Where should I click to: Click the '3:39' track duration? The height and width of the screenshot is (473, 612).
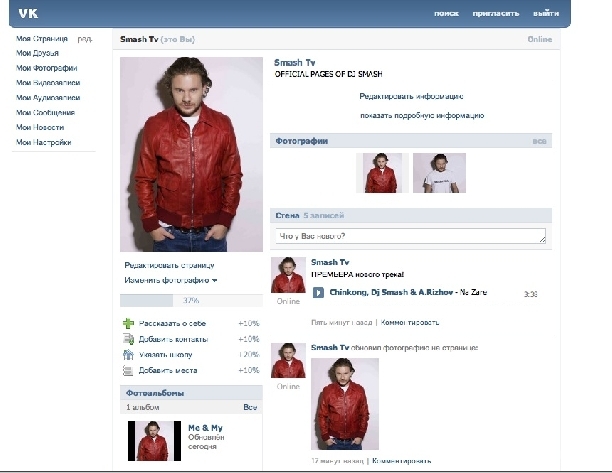tap(530, 294)
